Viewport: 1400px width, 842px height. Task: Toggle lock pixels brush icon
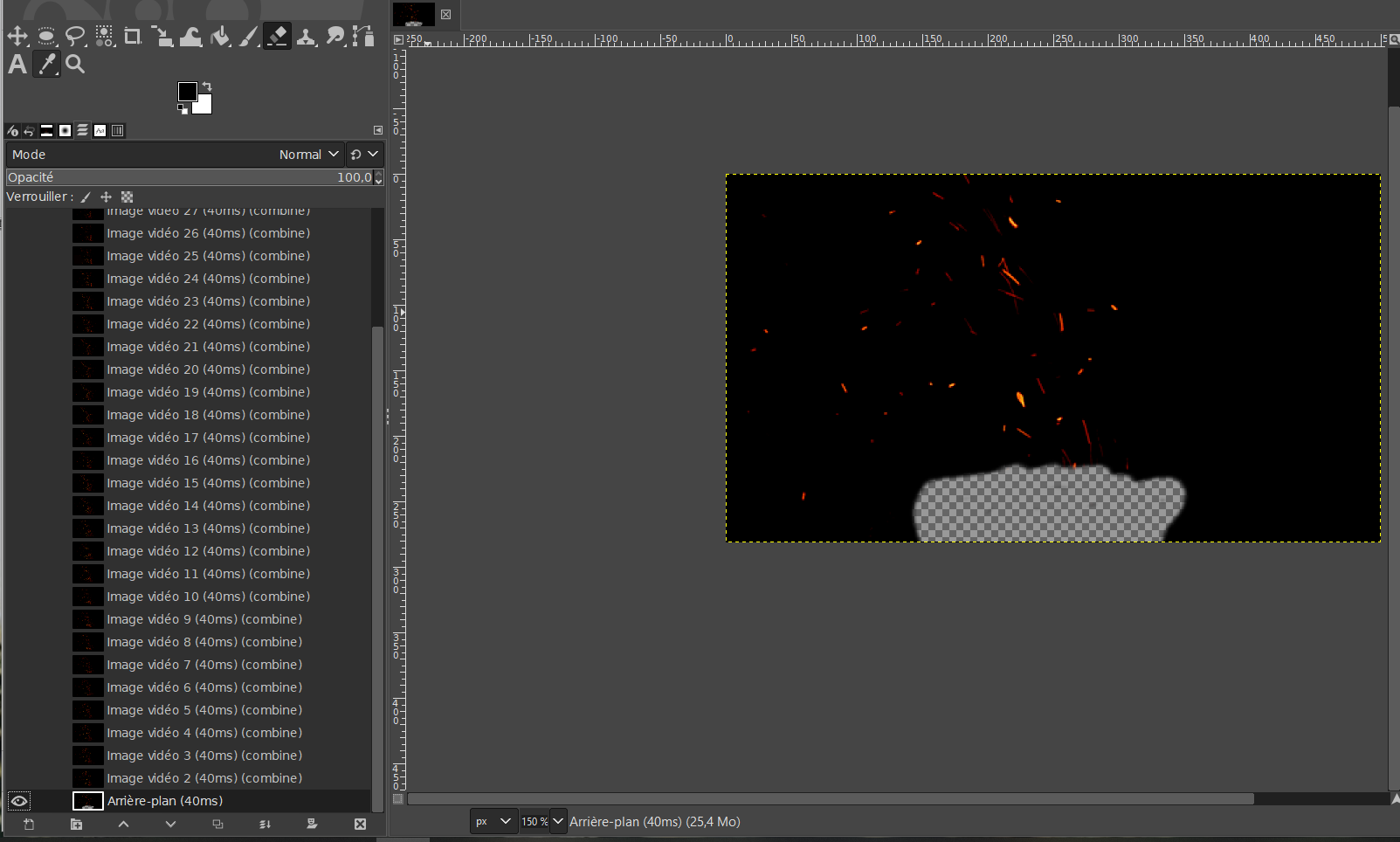pyautogui.click(x=86, y=197)
